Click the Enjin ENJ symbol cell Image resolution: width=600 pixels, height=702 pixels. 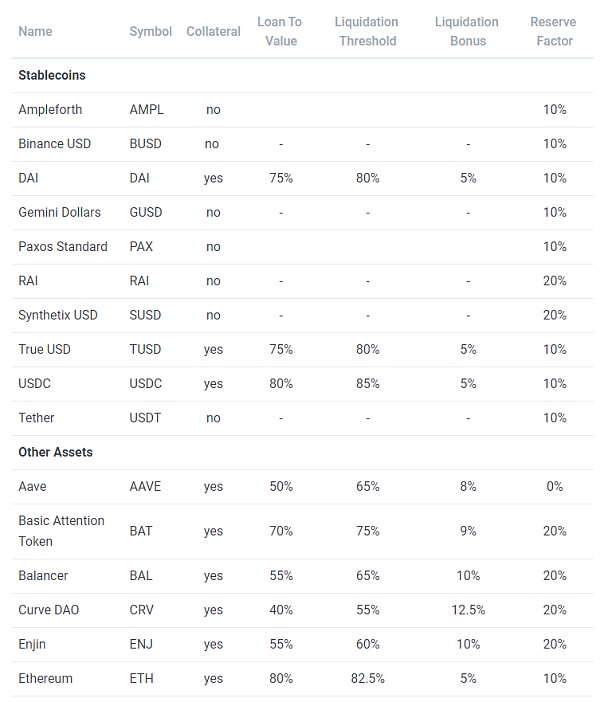141,644
